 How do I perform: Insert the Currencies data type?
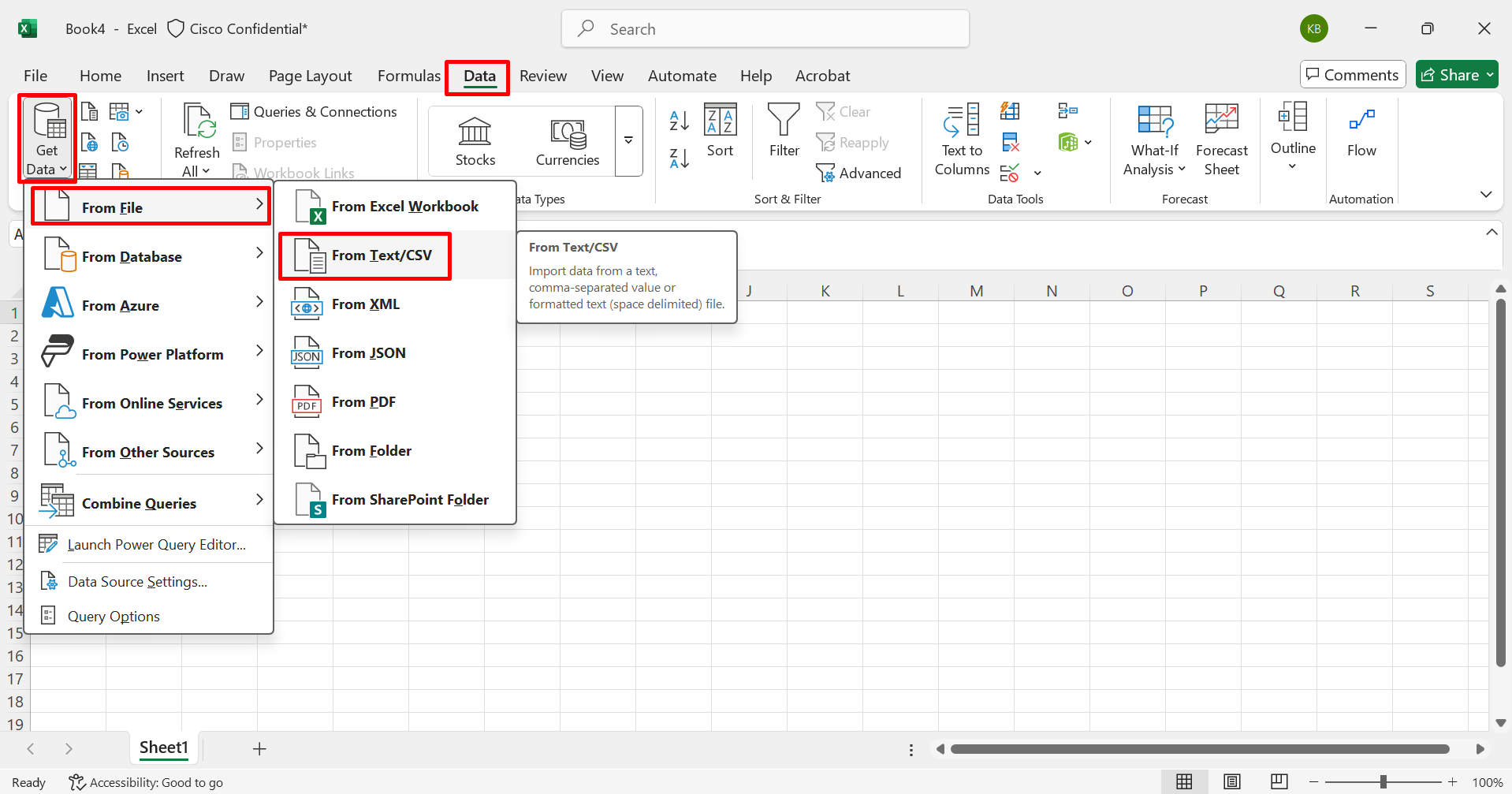point(568,142)
